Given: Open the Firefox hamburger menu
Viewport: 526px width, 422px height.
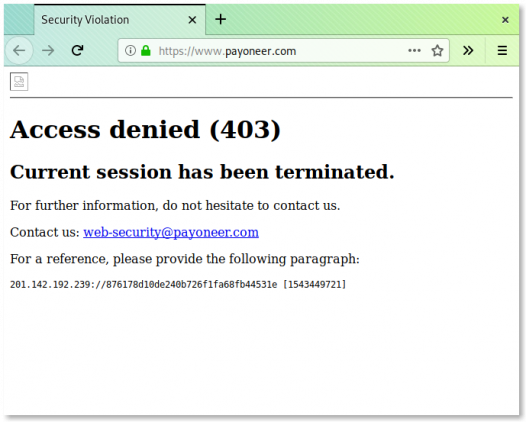Looking at the screenshot, I should coord(502,51).
